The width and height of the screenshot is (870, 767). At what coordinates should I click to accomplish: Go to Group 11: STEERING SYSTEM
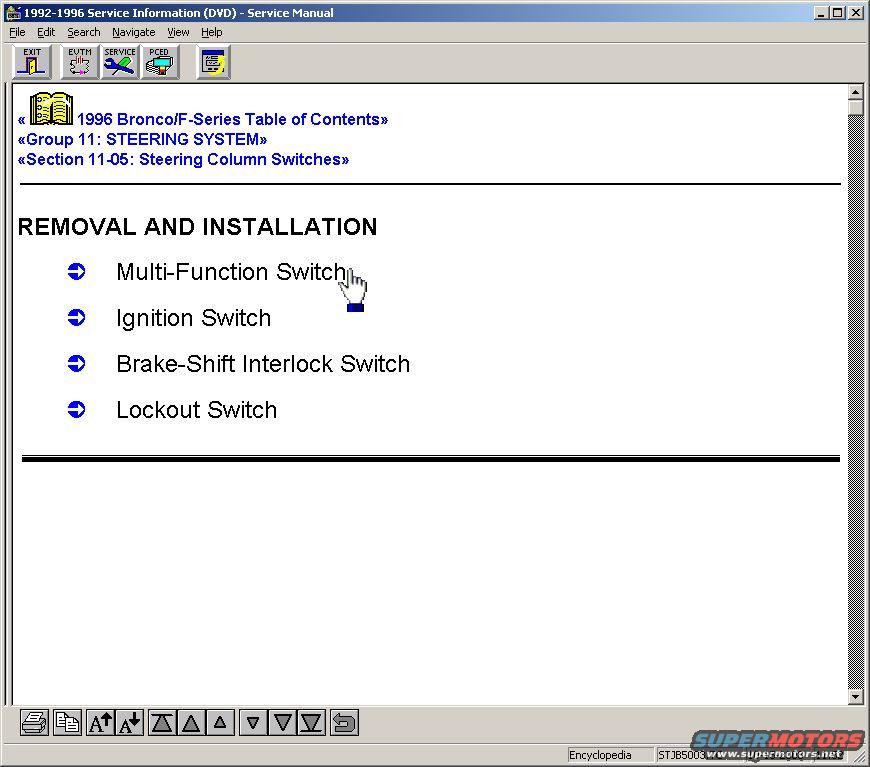(142, 139)
